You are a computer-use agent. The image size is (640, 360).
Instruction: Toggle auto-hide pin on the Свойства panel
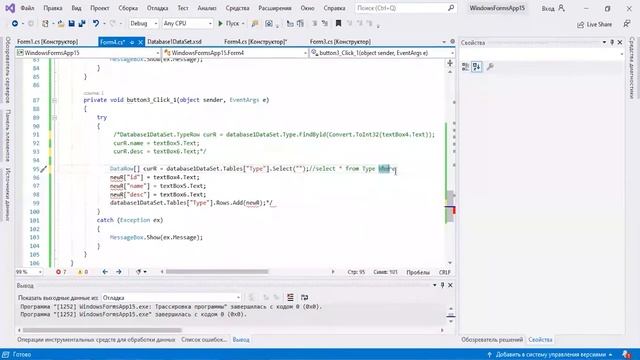[612, 42]
